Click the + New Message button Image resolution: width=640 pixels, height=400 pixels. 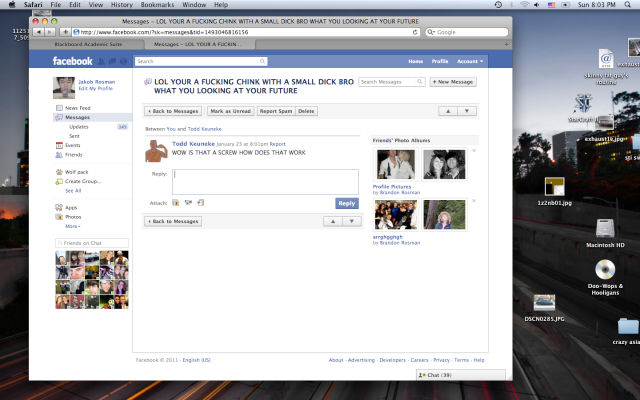click(x=453, y=82)
